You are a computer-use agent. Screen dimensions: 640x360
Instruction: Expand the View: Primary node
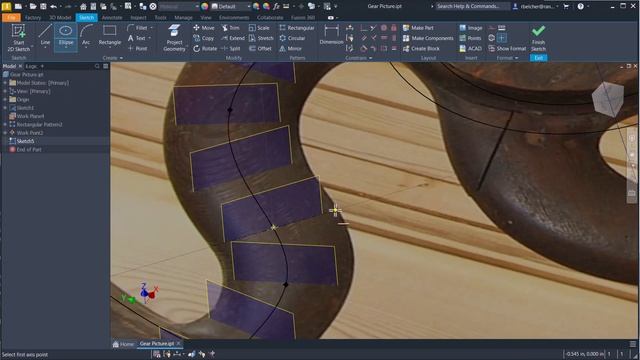point(5,91)
